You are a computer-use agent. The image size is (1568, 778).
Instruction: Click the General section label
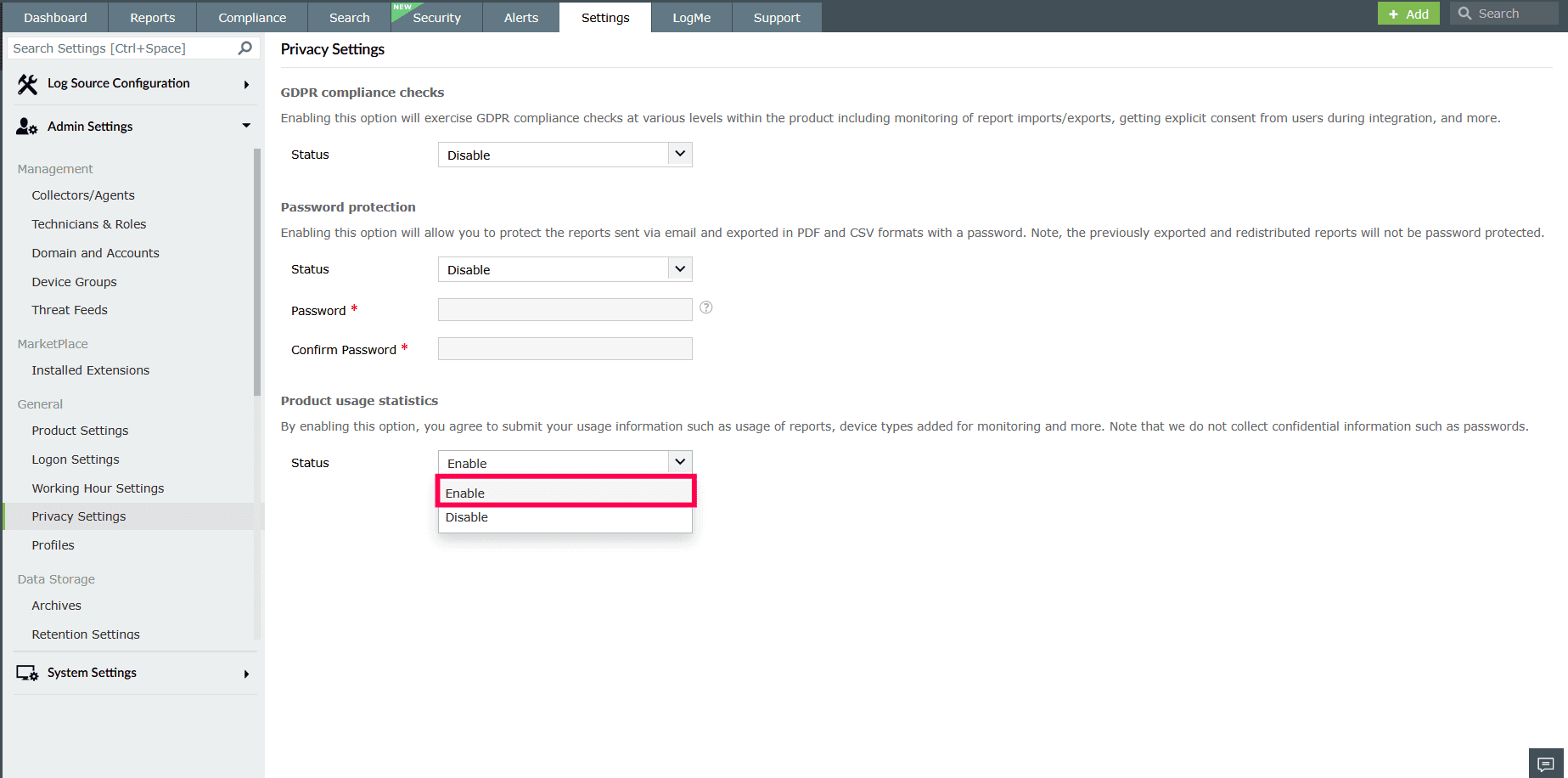coord(40,404)
